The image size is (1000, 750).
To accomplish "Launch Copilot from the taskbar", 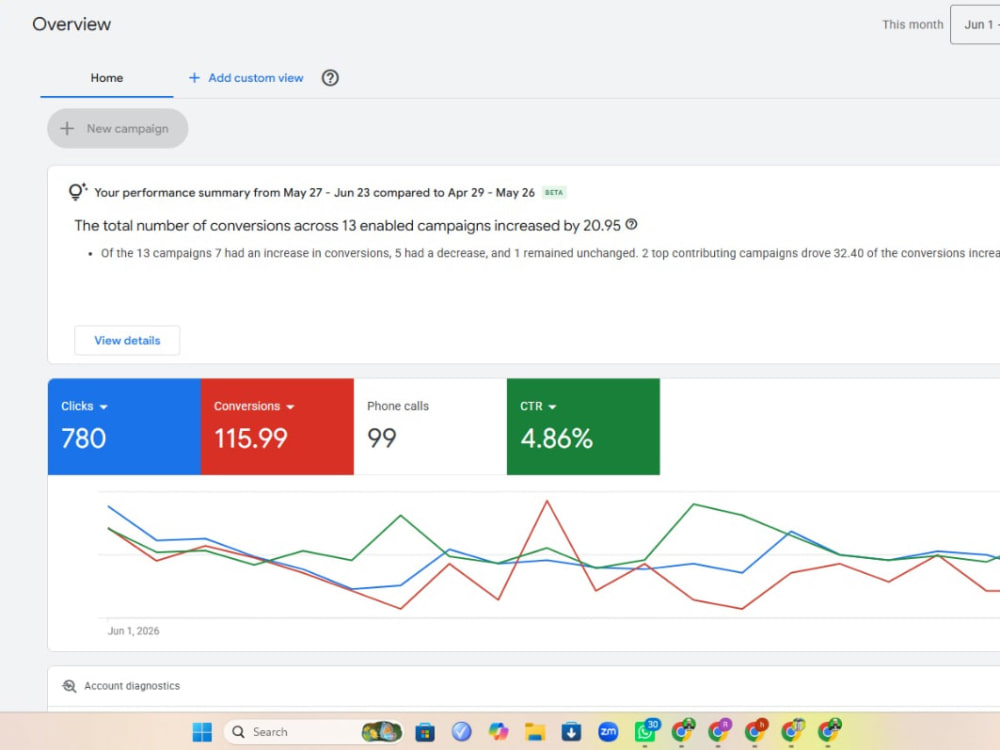I will point(498,732).
